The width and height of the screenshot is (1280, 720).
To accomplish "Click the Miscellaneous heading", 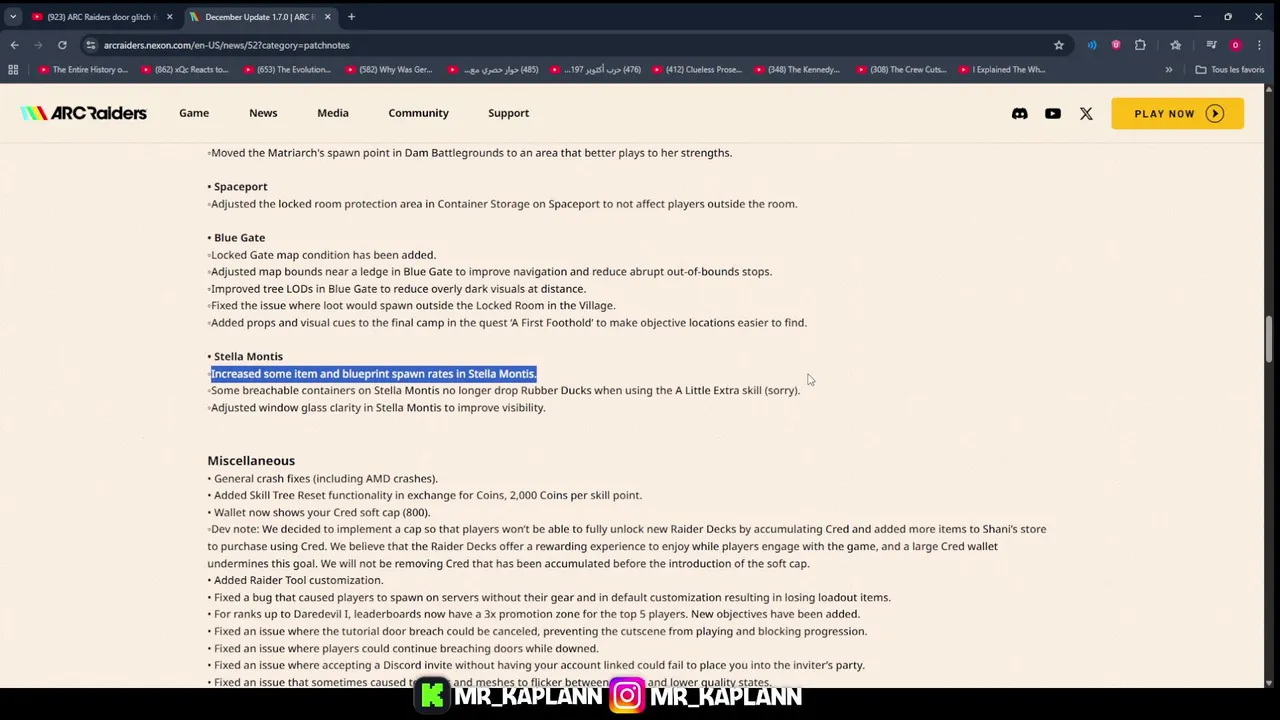I will coord(251,461).
